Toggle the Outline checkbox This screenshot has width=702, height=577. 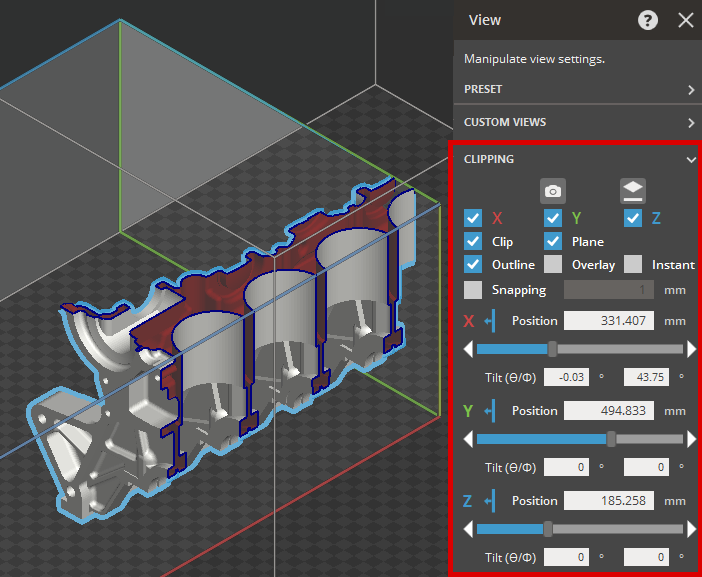(474, 265)
